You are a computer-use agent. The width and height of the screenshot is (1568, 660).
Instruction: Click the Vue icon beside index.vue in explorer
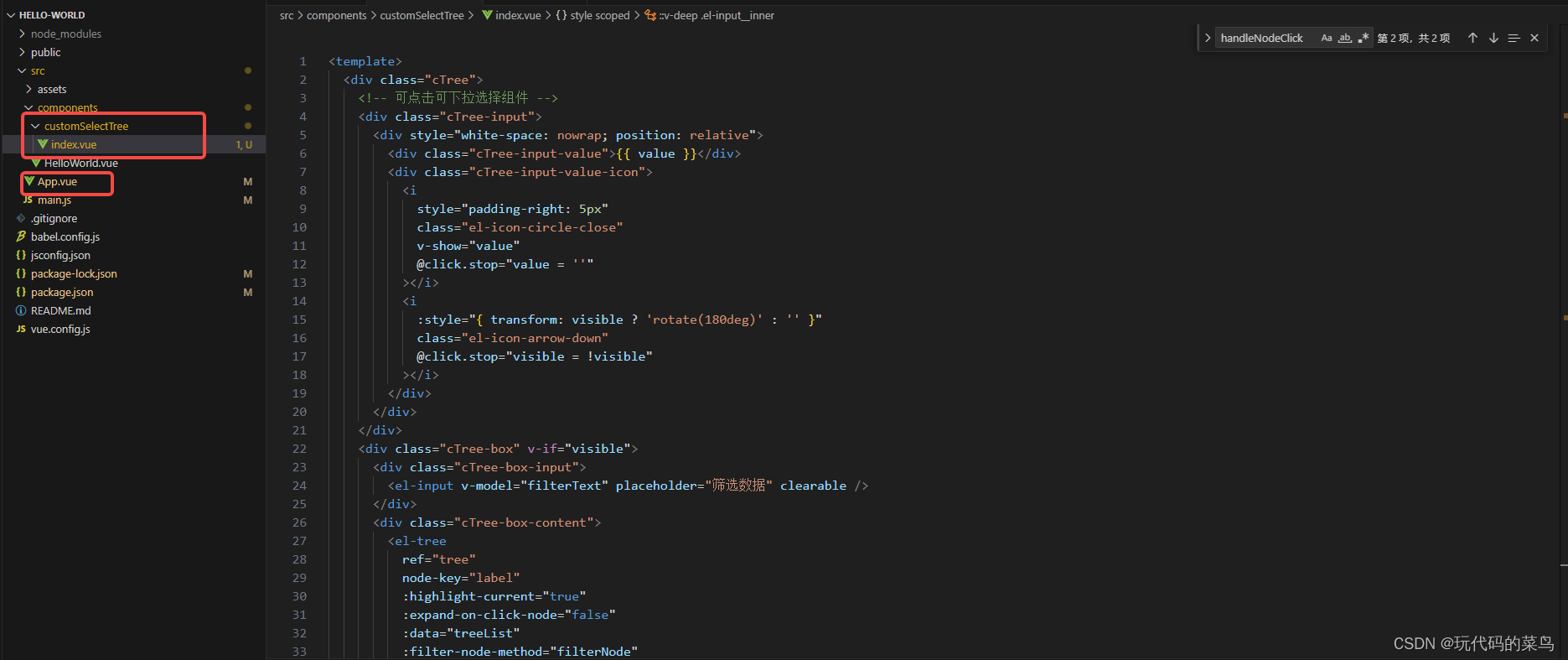tap(43, 144)
